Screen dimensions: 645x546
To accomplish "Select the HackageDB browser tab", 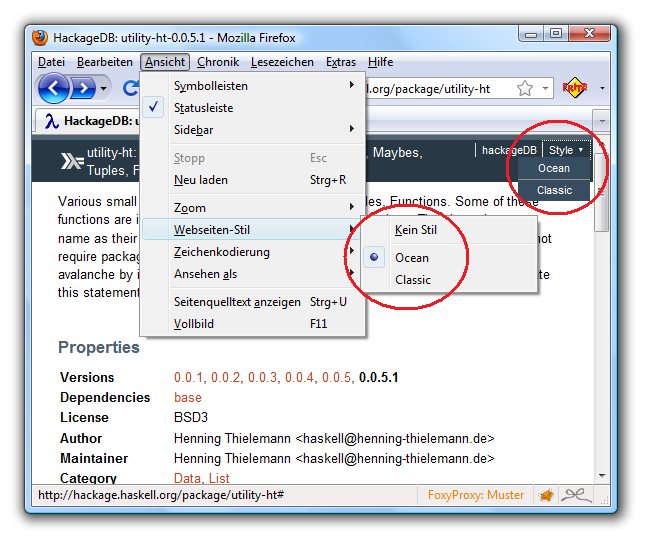I will [88, 121].
